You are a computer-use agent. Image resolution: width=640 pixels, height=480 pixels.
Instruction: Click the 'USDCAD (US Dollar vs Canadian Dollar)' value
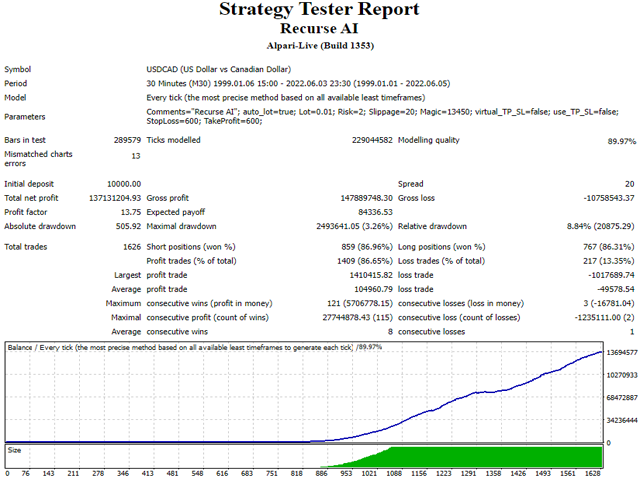[219, 69]
